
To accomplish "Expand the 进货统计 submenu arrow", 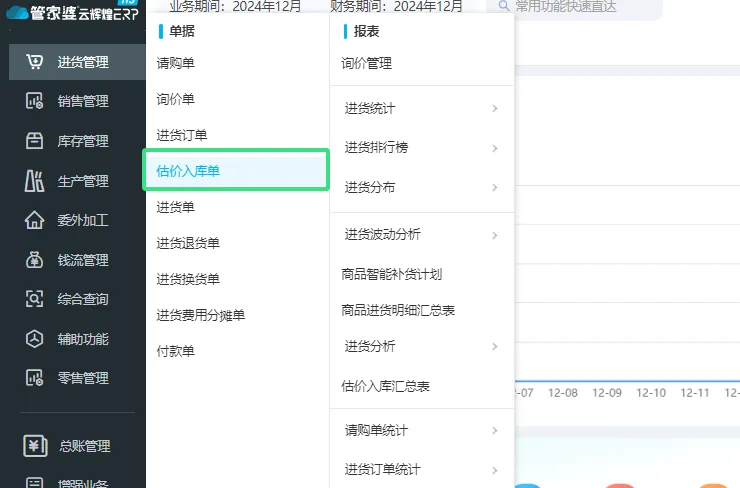I will click(495, 108).
